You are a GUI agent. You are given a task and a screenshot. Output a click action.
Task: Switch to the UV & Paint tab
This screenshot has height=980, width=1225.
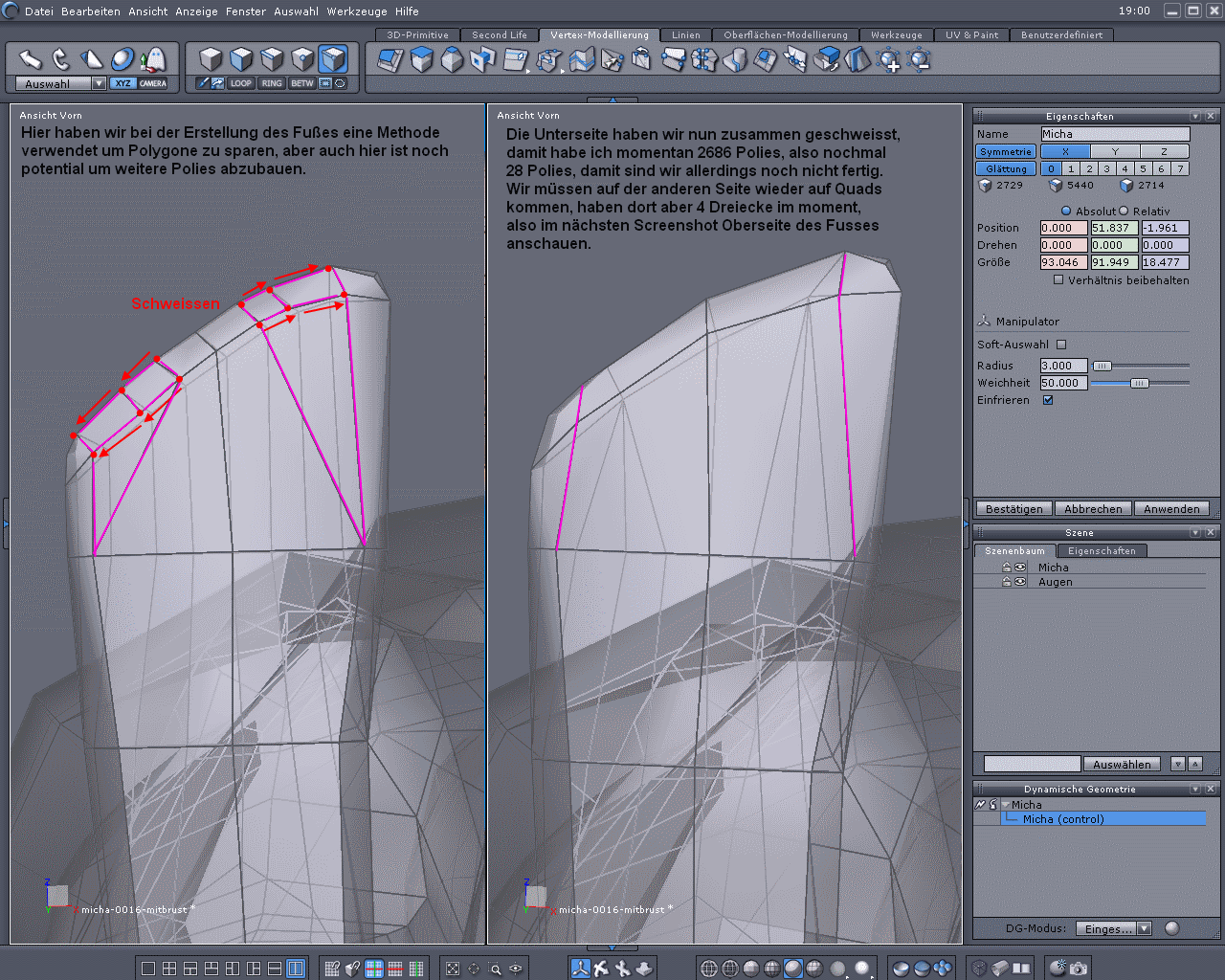point(971,34)
